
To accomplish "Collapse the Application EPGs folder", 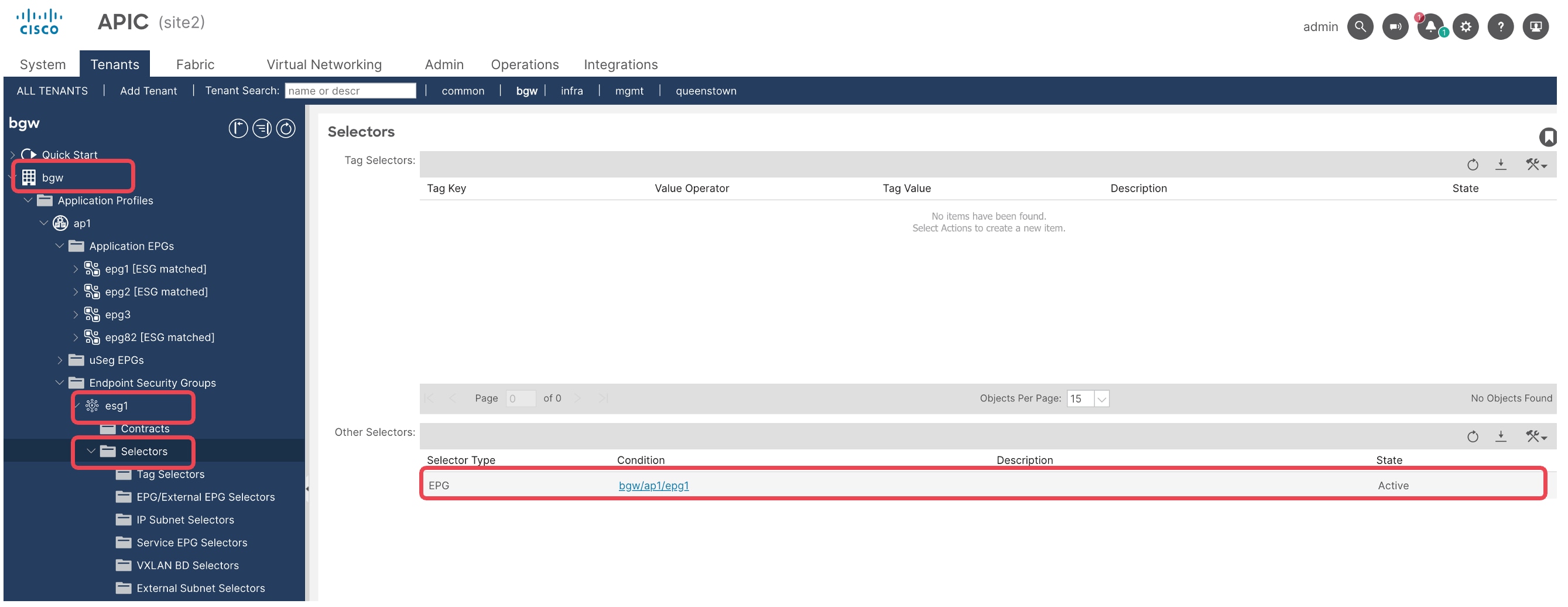I will pos(60,246).
